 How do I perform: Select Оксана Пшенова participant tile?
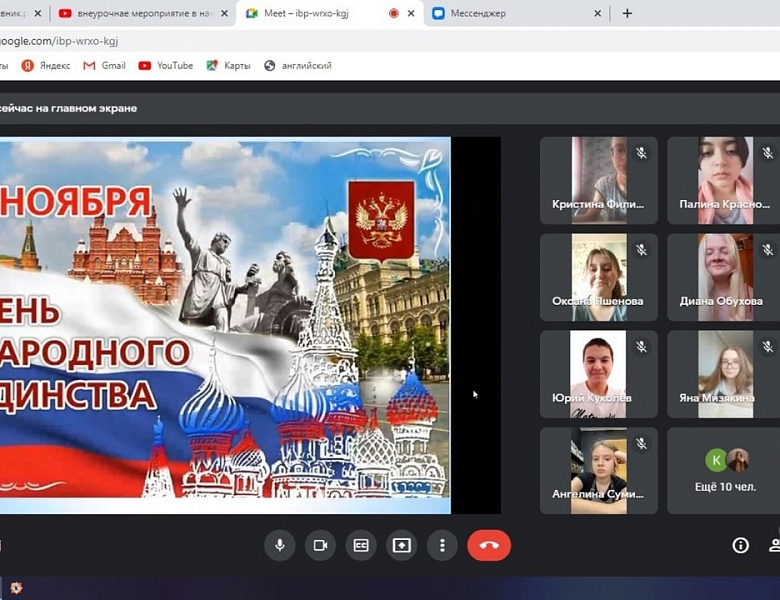(598, 277)
